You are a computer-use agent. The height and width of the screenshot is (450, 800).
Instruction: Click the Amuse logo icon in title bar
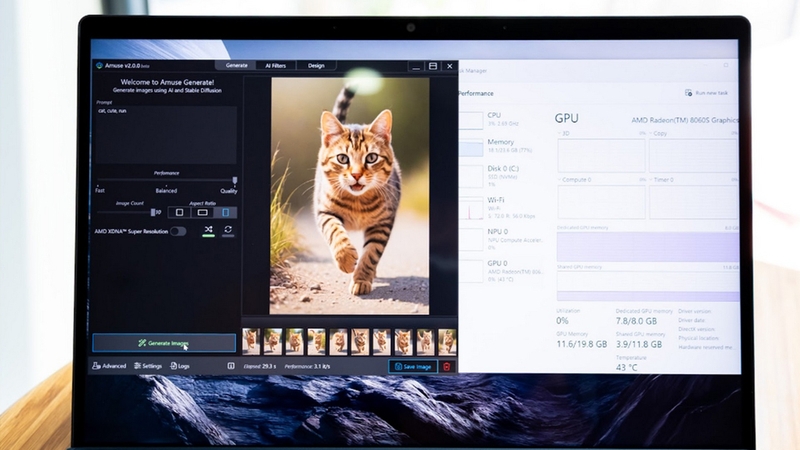coord(99,65)
